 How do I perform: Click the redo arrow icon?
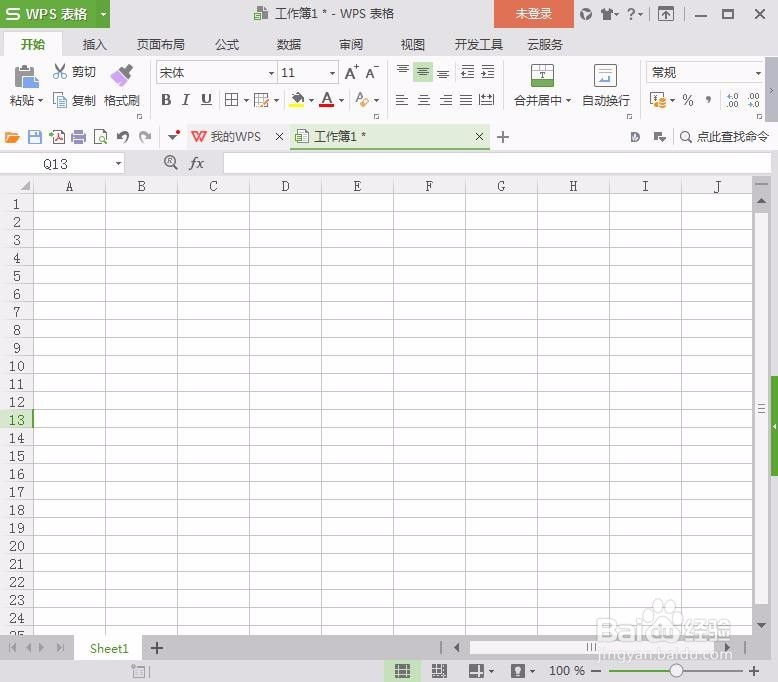coord(145,137)
